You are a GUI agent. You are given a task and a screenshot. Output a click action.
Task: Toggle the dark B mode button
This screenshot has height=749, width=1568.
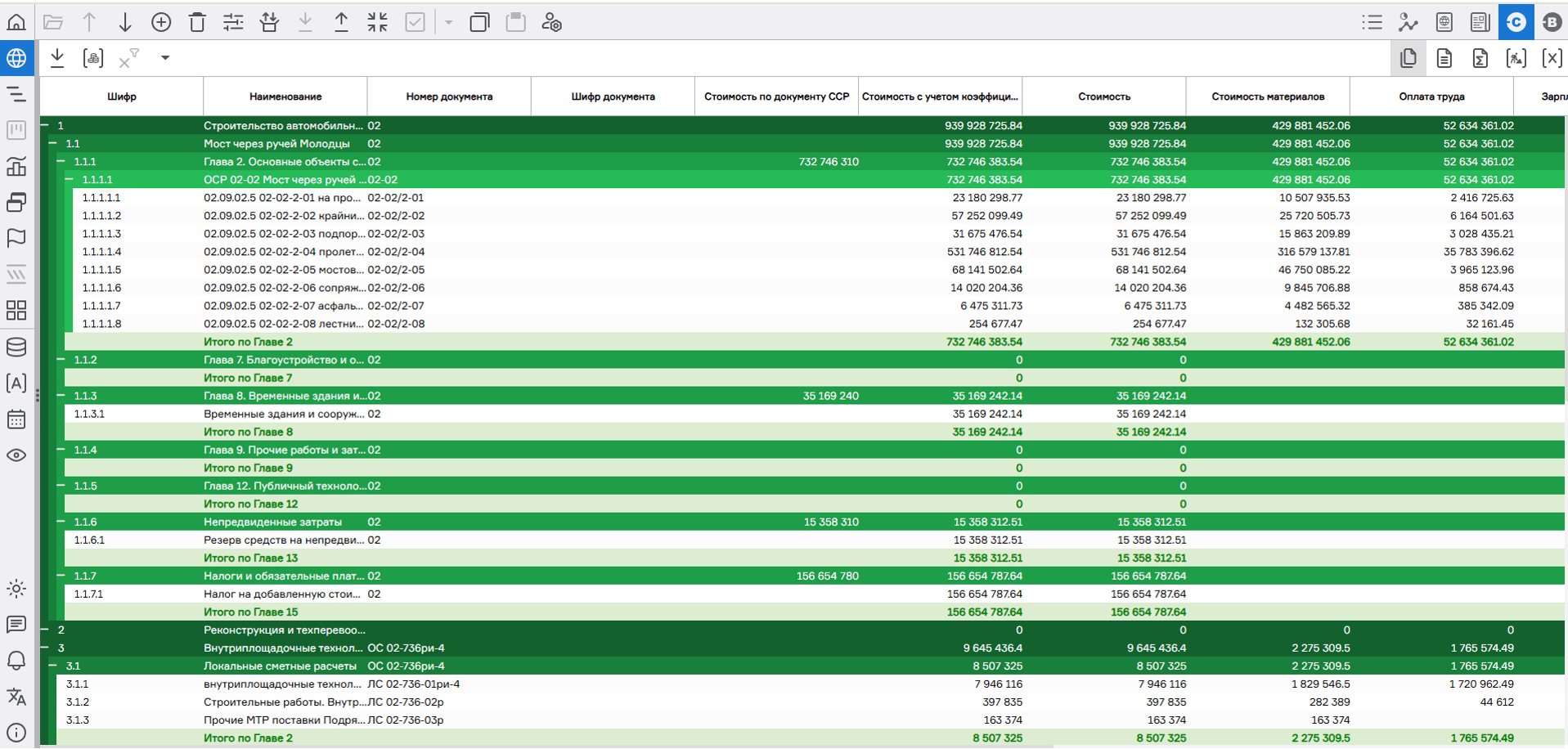tap(1551, 22)
